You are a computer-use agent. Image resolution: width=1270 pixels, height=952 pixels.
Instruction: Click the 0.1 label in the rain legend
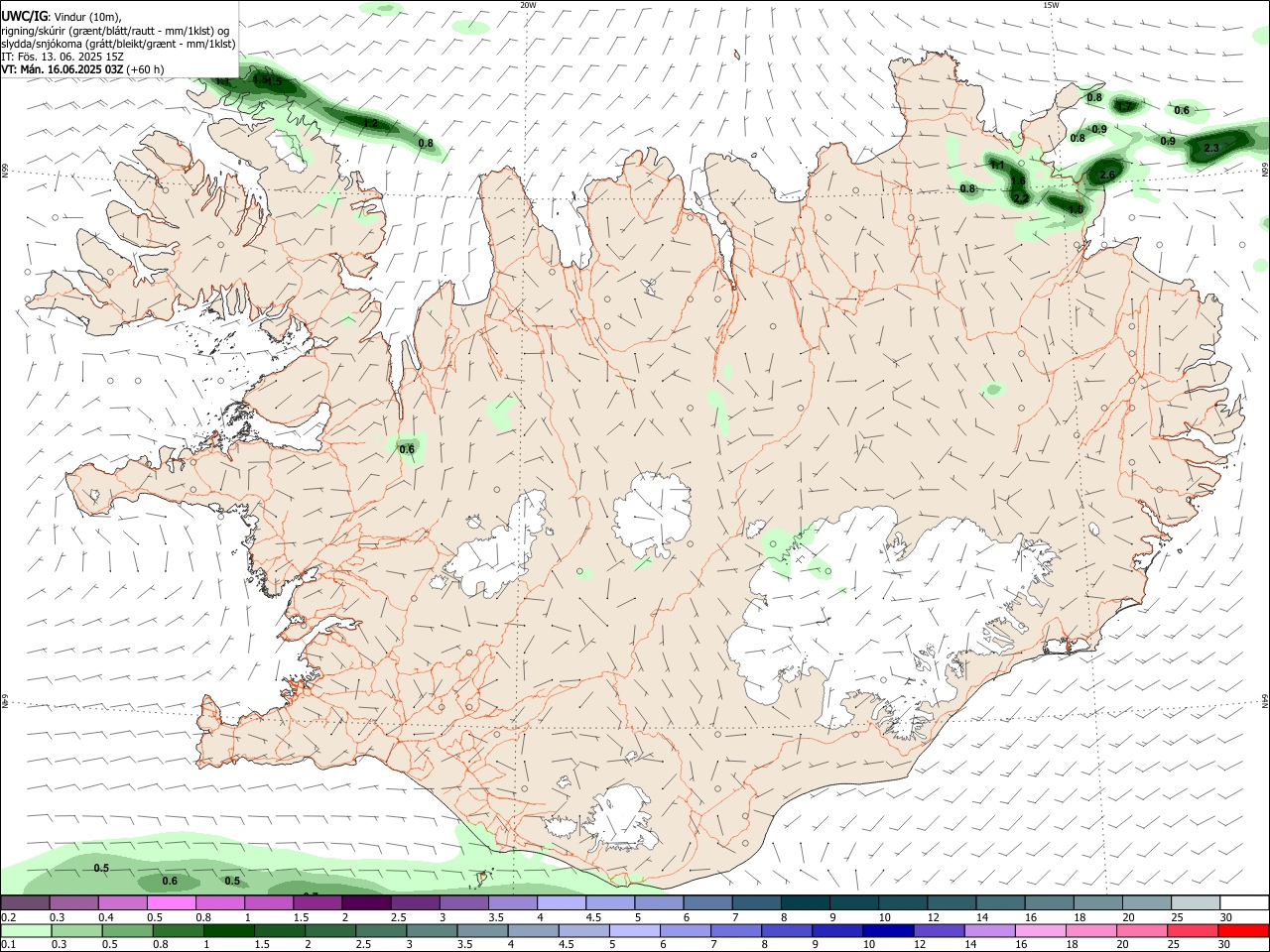pos(8,944)
